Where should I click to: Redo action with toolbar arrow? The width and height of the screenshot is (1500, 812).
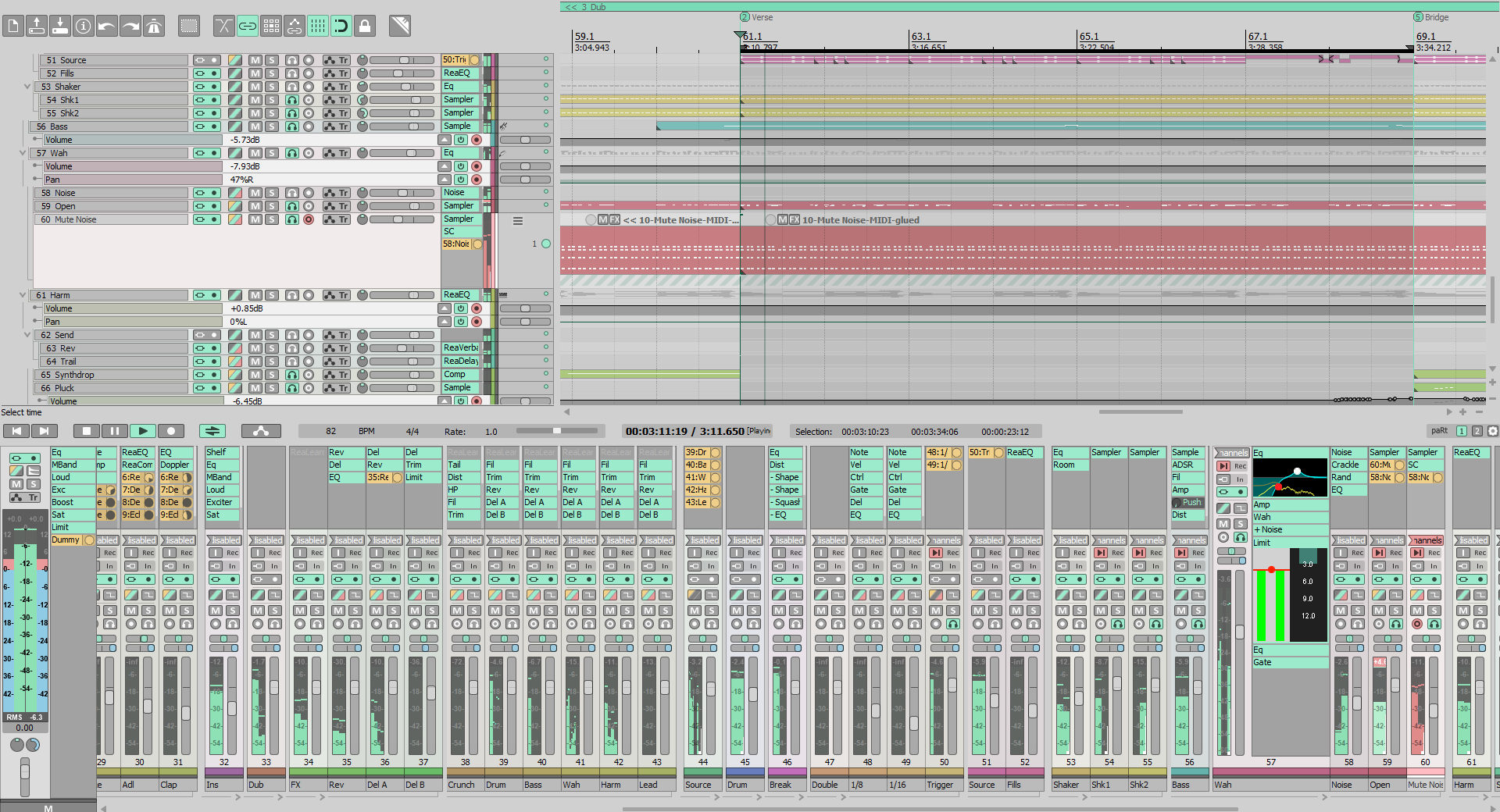click(130, 26)
